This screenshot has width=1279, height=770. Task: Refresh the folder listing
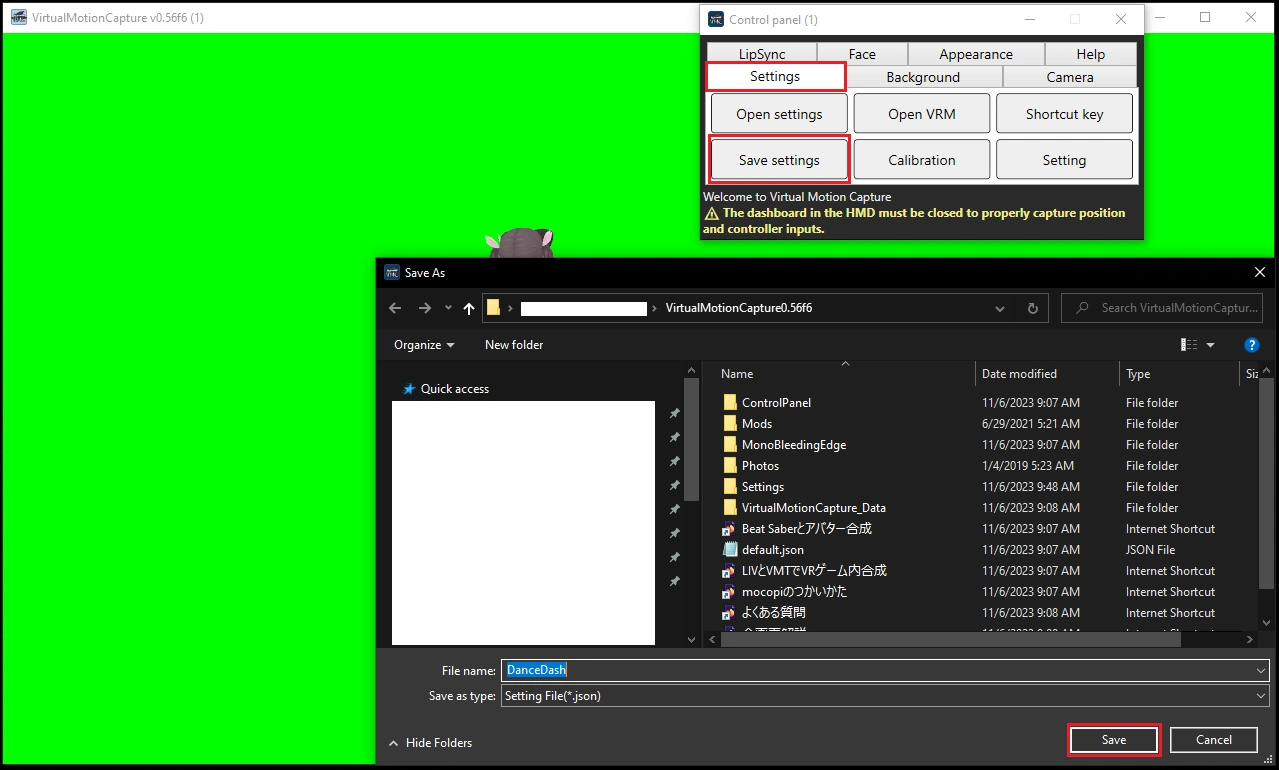click(x=1033, y=308)
